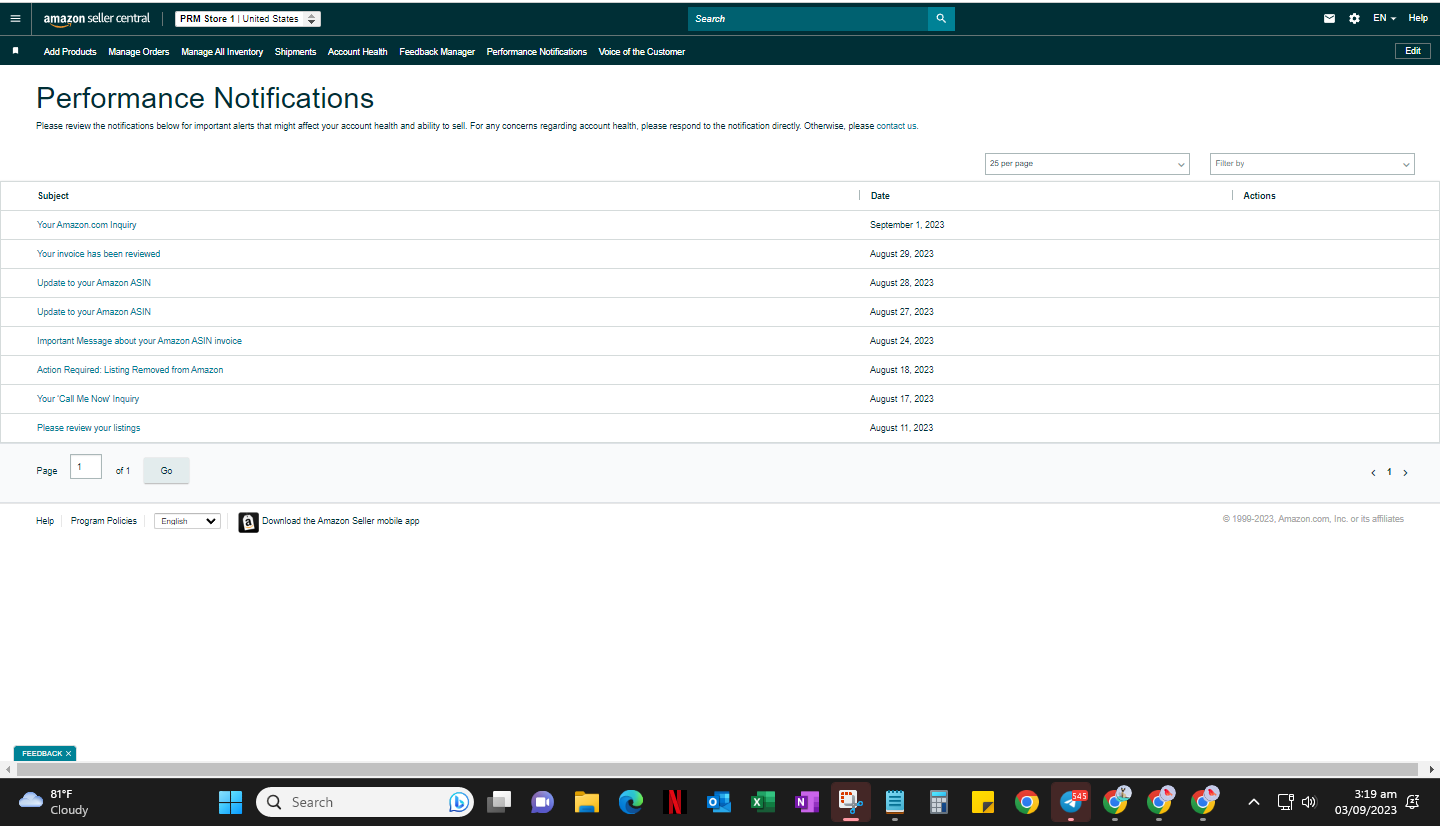Open Sticky Notes from the taskbar
Image resolution: width=1440 pixels, height=826 pixels.
[x=982, y=802]
